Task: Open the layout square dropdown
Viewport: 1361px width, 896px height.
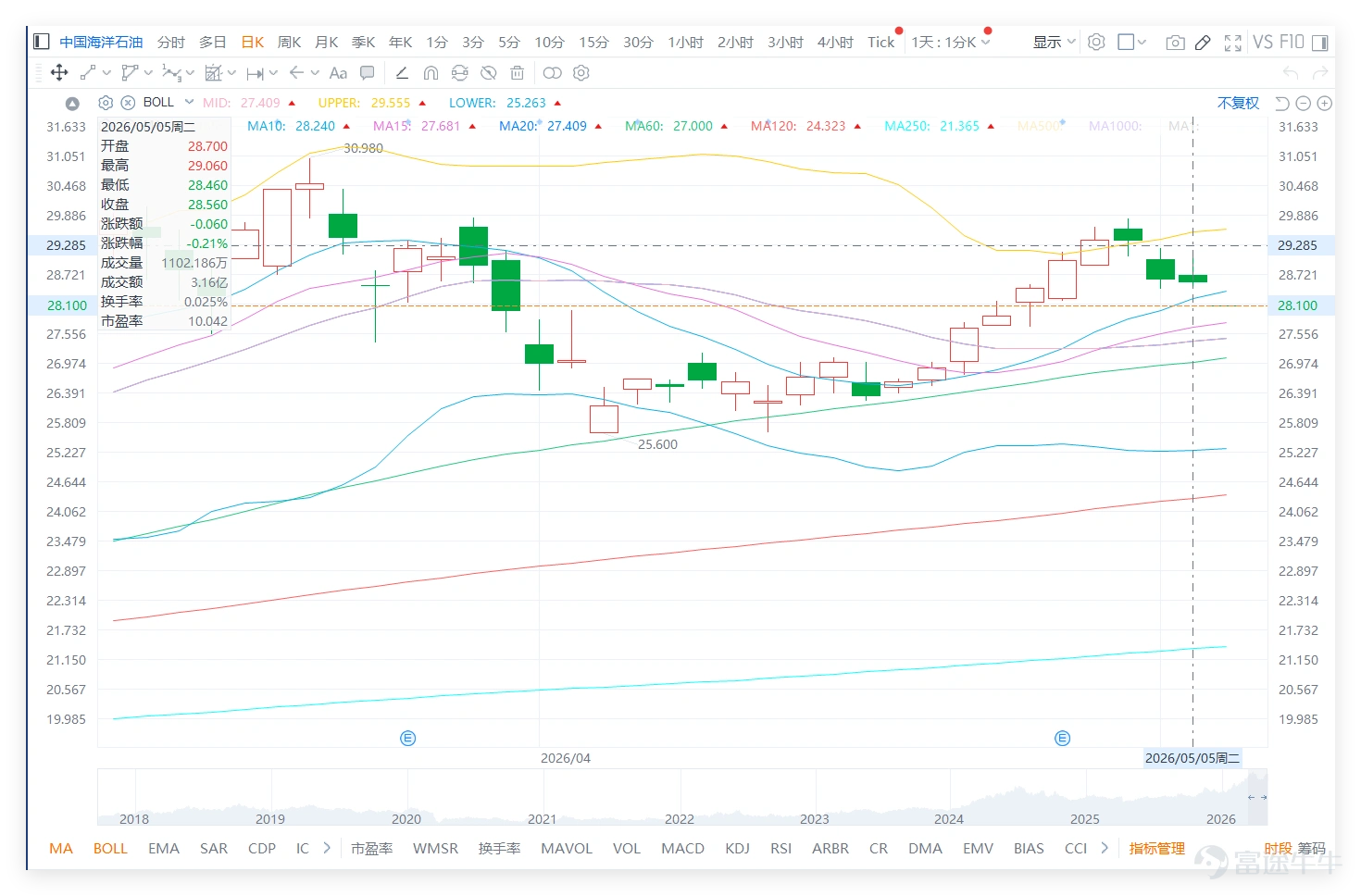Action: [x=1131, y=42]
